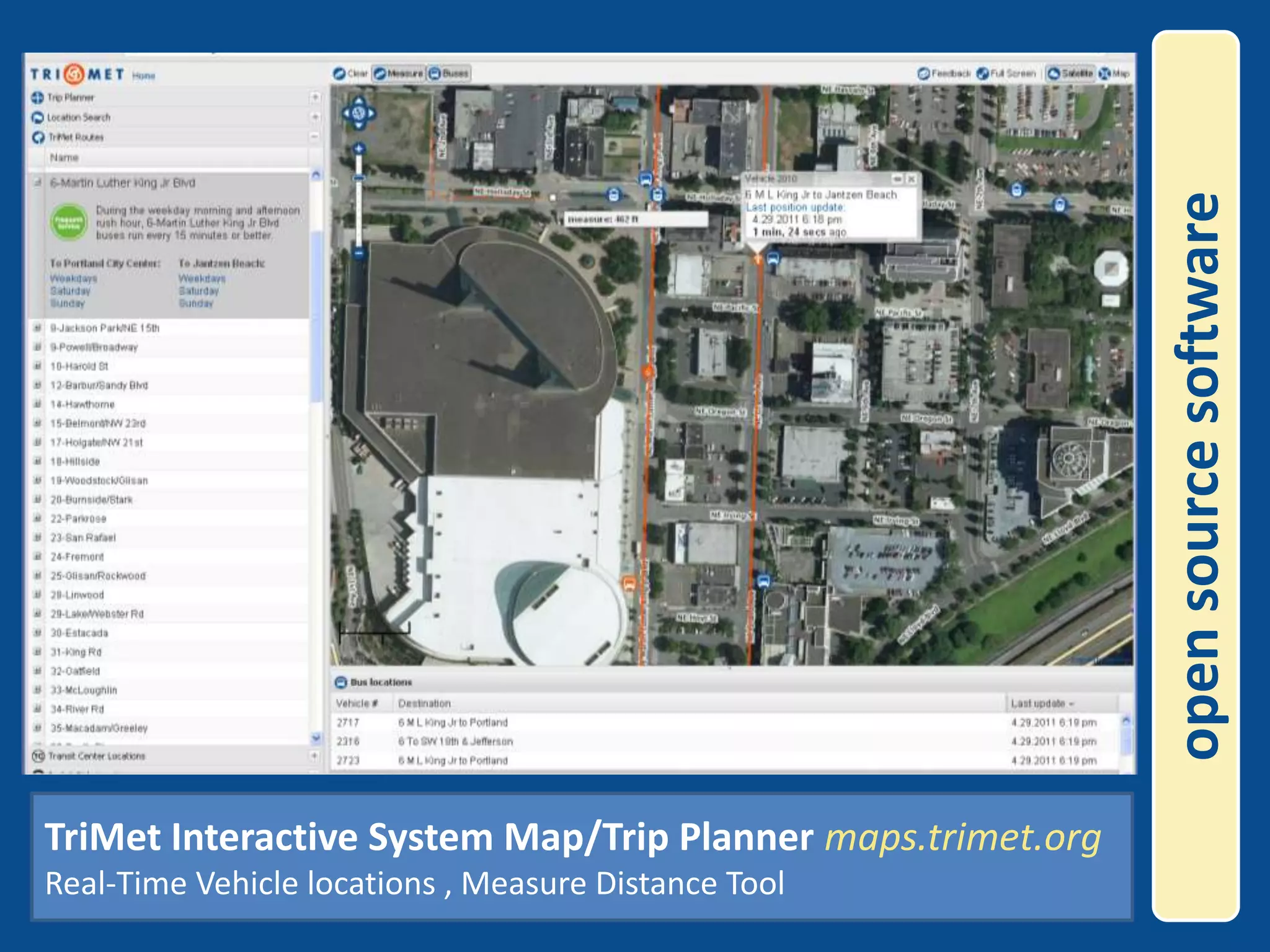Expand the 14-Hawthorne route row
This screenshot has width=1270, height=952.
tap(37, 404)
